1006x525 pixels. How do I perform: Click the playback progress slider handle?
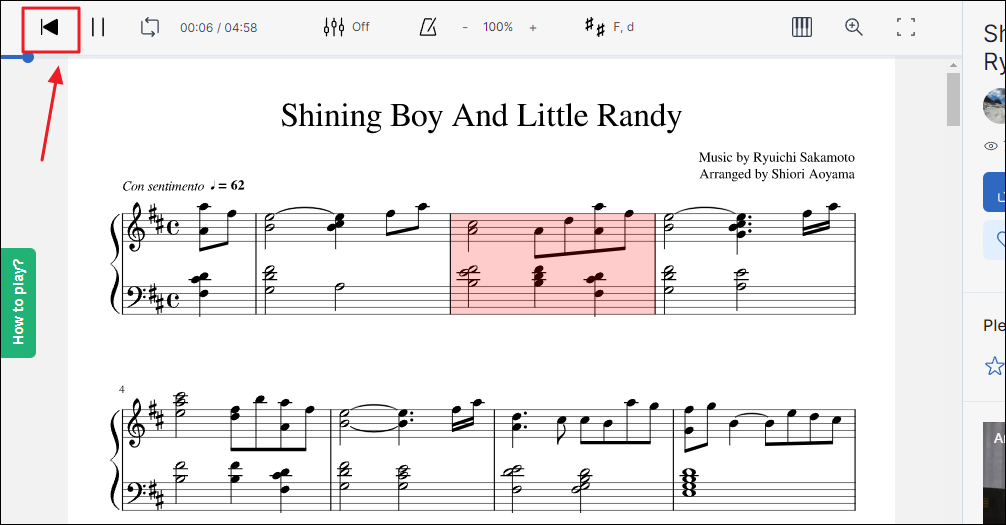click(x=28, y=57)
